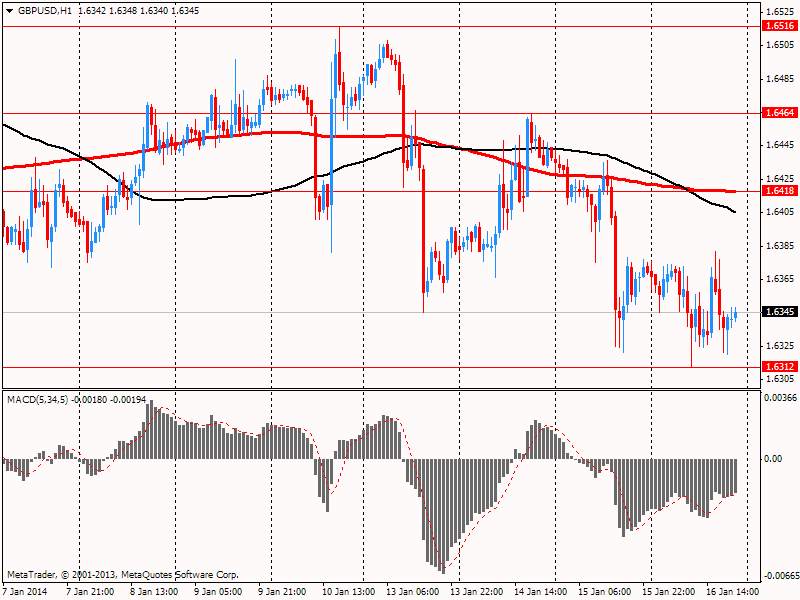Open the chart menu triangle beside GBPUSD,H1
The width and height of the screenshot is (800, 600).
(x=10, y=11)
